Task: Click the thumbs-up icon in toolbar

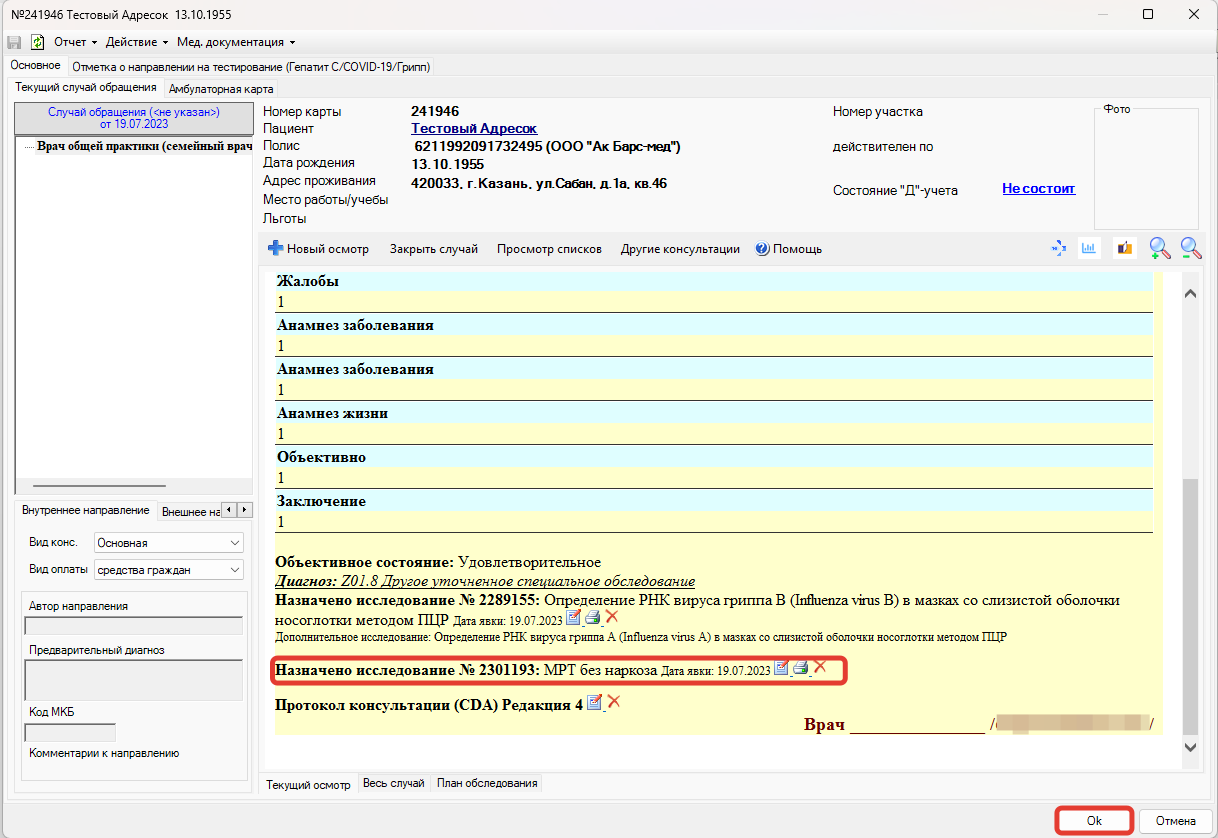Action: pyautogui.click(x=1124, y=248)
